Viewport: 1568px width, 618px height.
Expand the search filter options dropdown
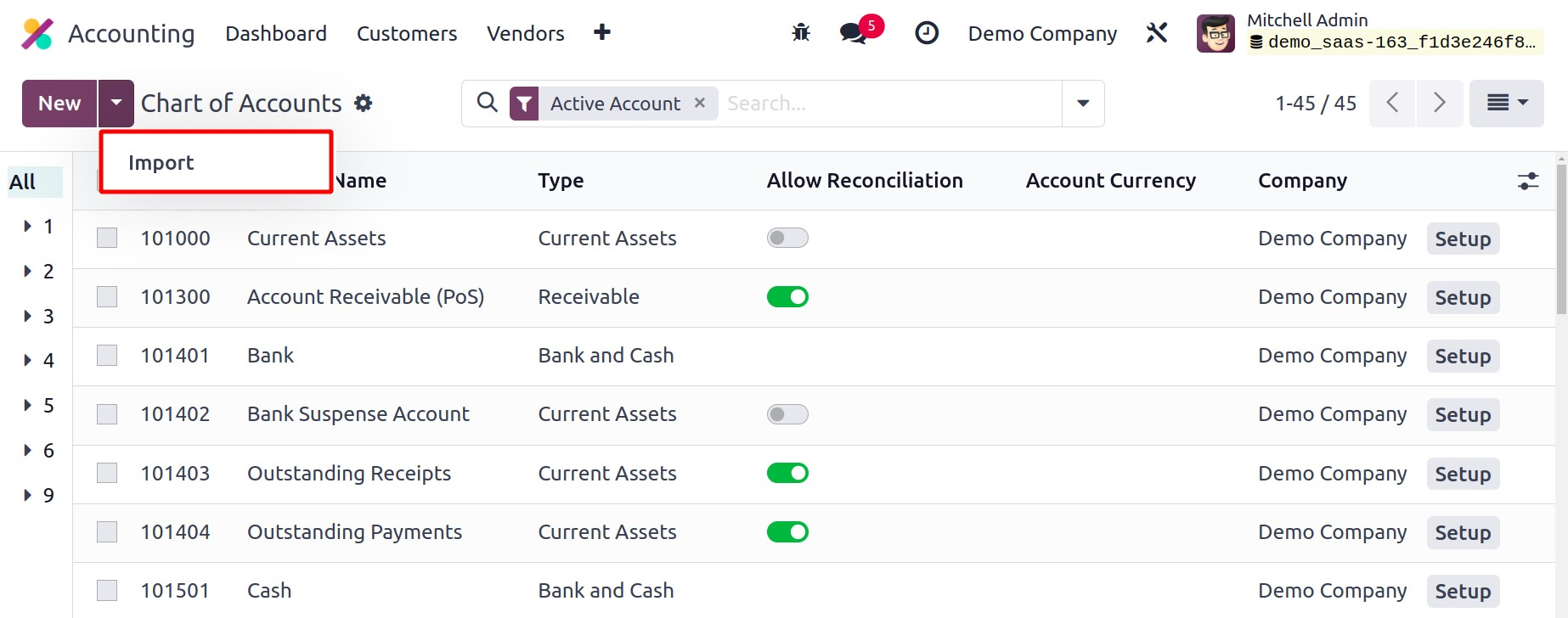(x=1083, y=104)
